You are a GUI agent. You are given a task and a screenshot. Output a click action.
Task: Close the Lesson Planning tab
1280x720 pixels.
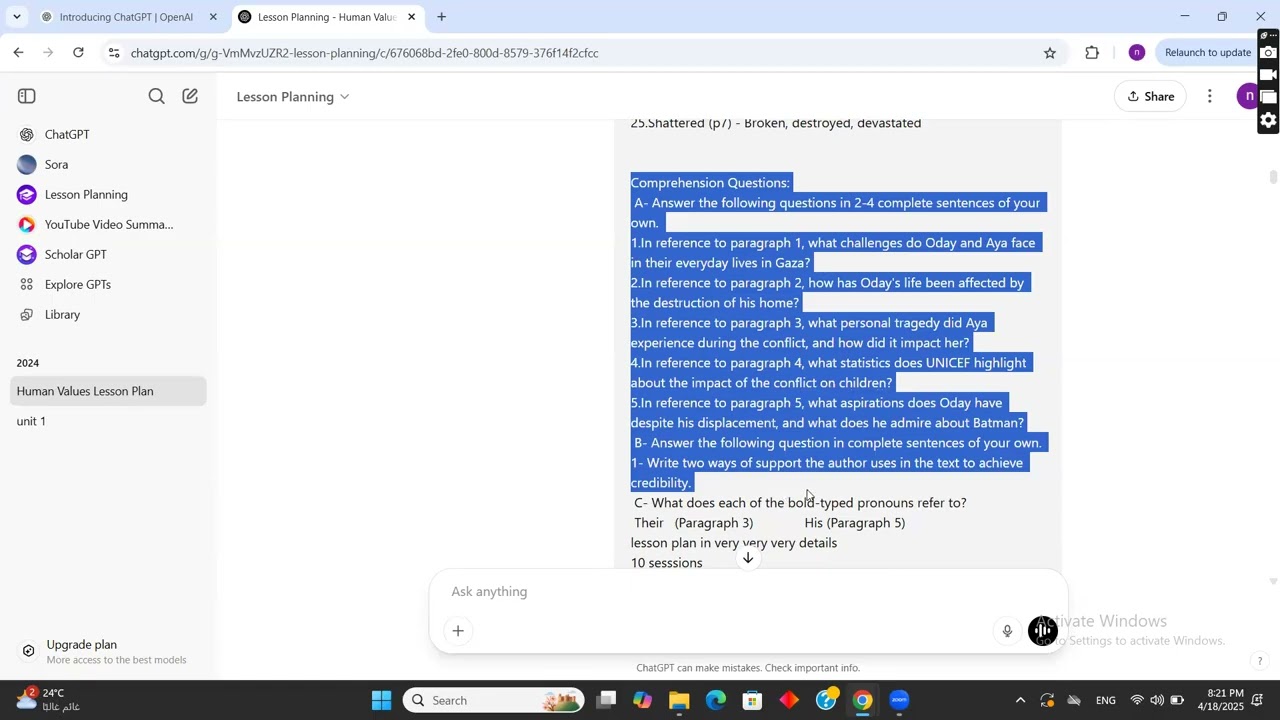tap(411, 17)
